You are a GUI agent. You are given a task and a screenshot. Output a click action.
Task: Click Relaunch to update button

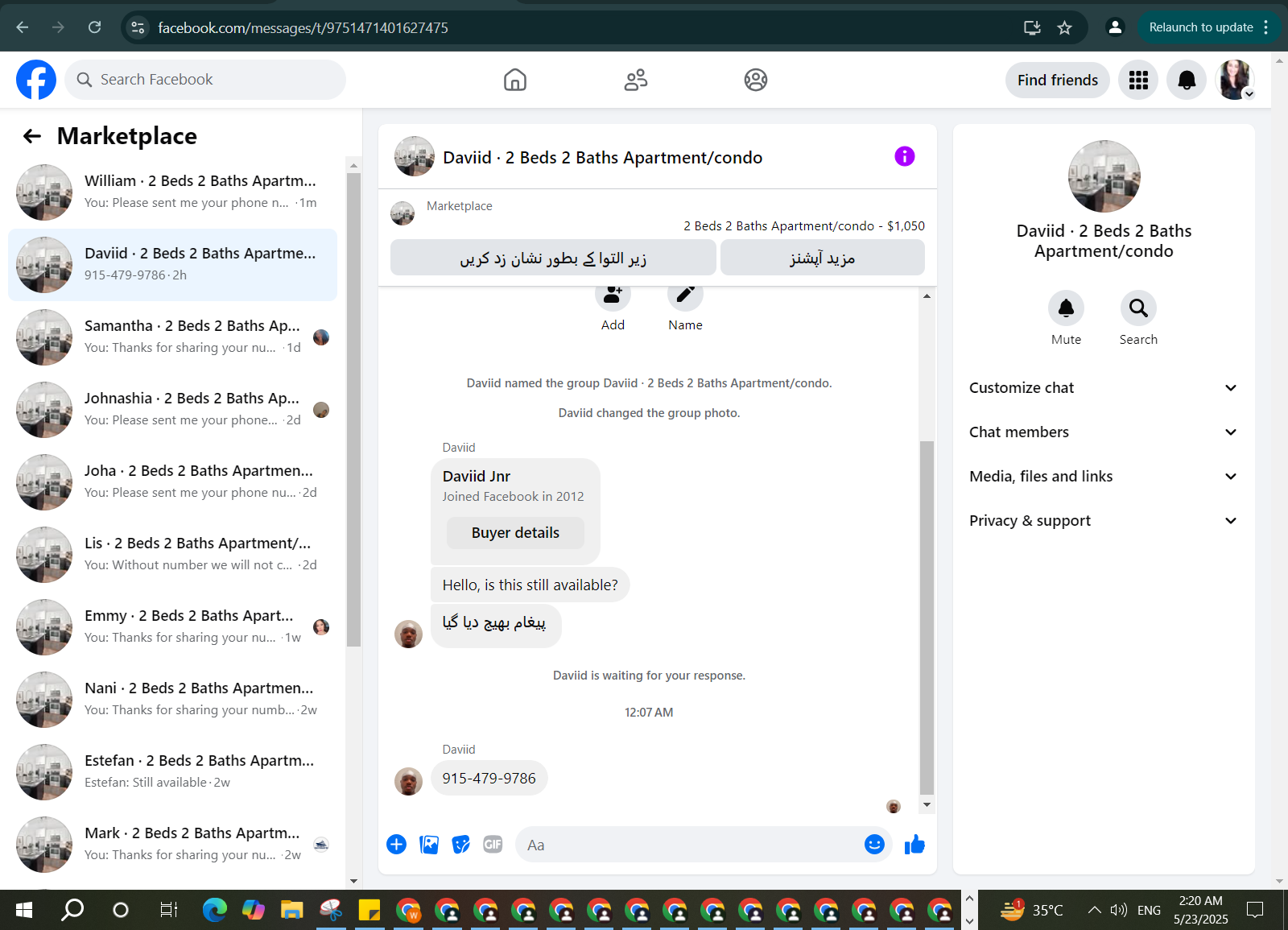[x=1201, y=27]
